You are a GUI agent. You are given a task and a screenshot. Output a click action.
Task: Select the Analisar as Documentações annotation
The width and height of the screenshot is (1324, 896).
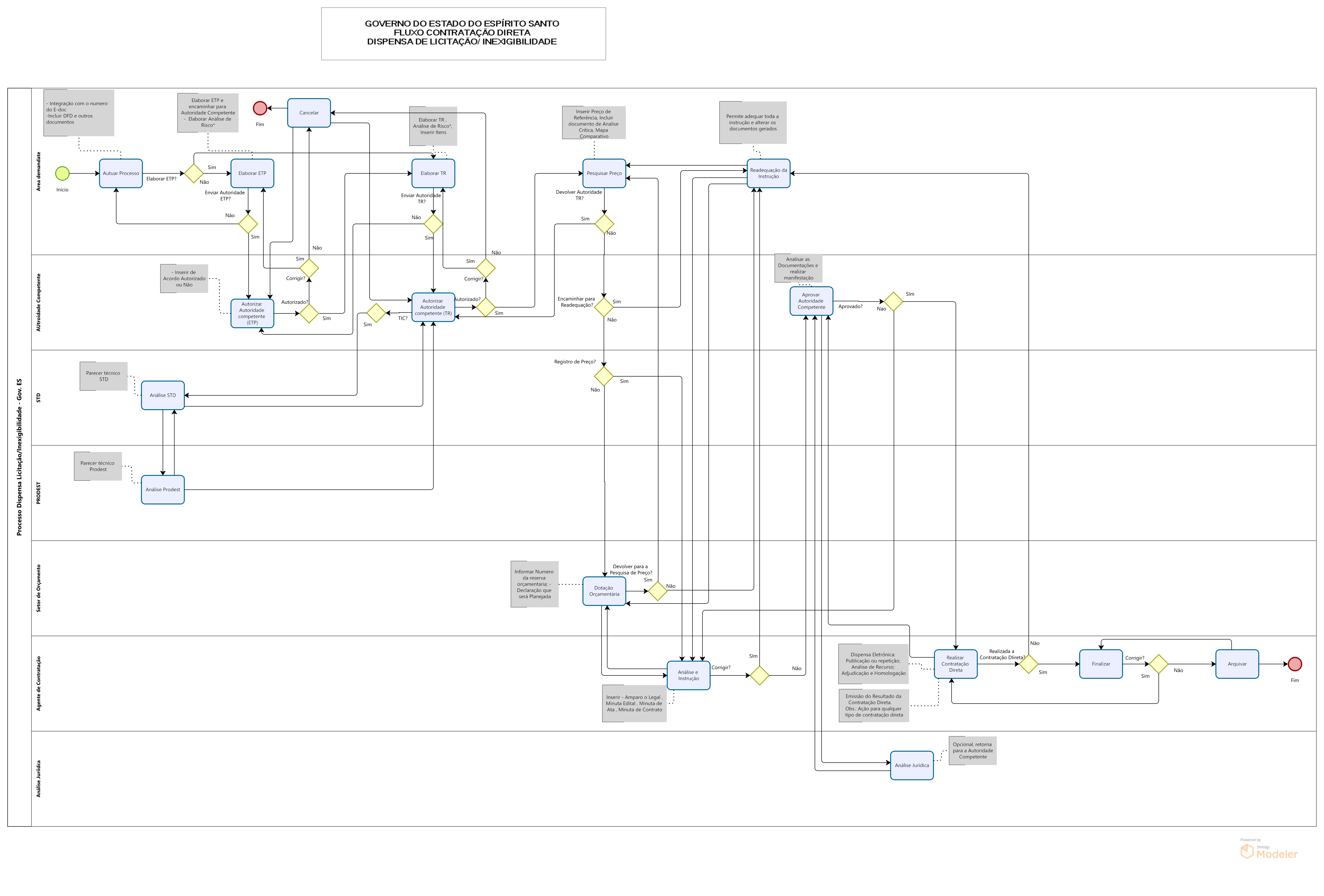798,268
